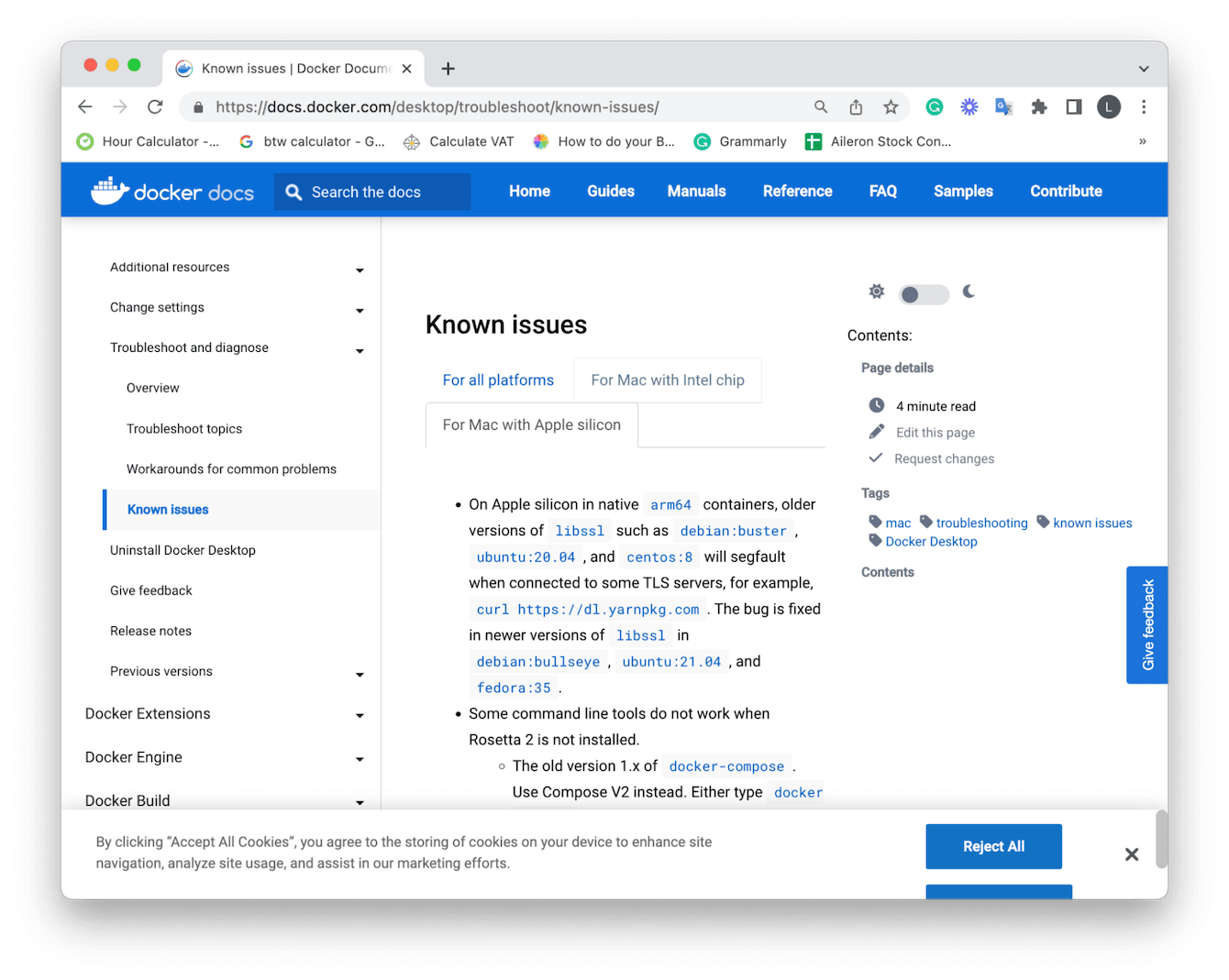Close the Known issues browser tab
The width and height of the screenshot is (1229, 980).
pos(406,69)
